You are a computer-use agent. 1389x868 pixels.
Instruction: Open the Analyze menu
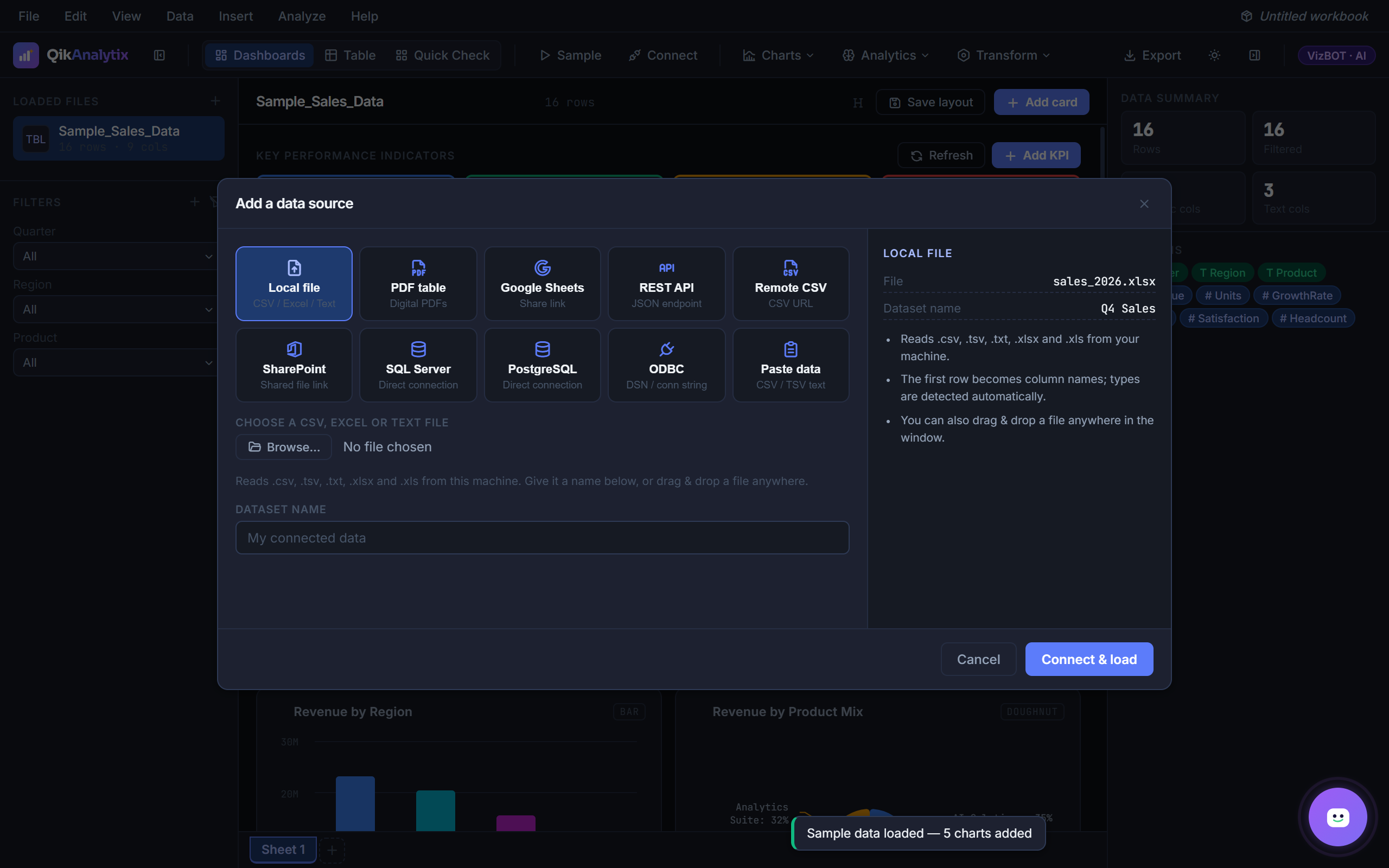[x=302, y=16]
